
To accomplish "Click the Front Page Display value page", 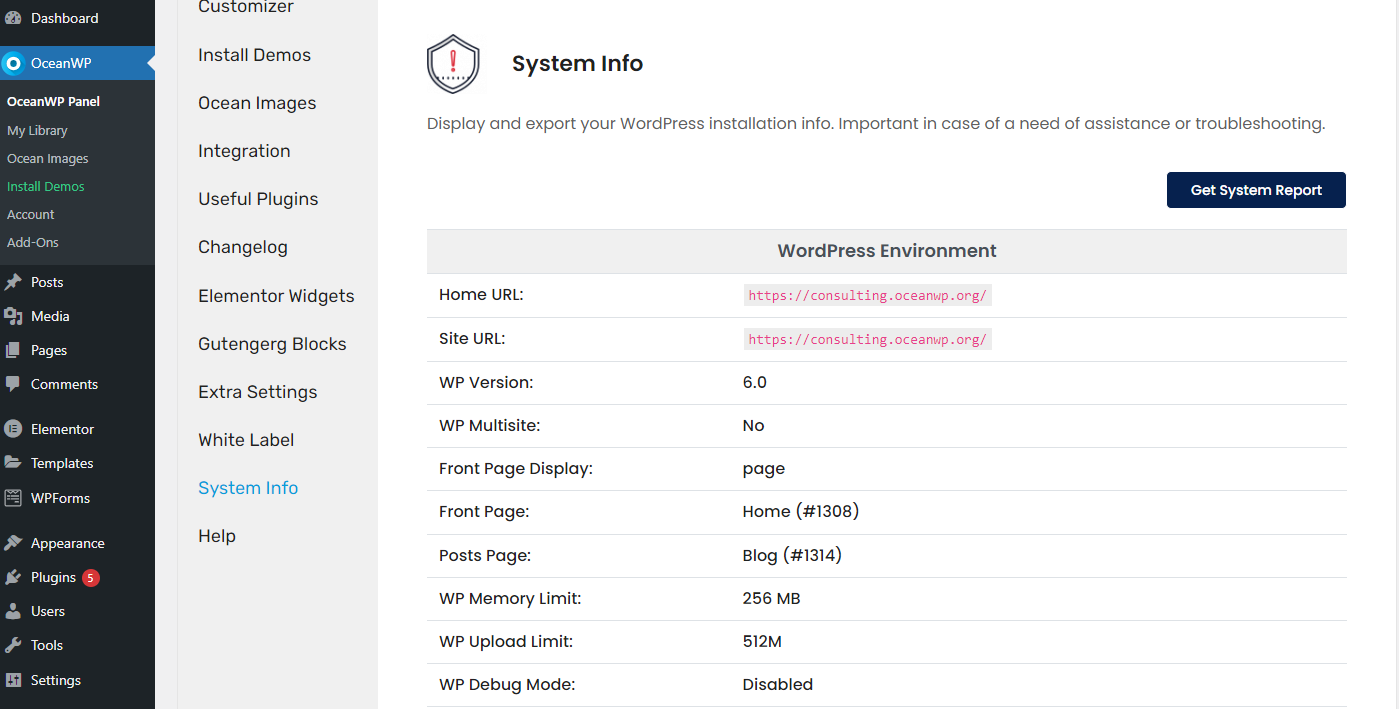I will coord(764,468).
